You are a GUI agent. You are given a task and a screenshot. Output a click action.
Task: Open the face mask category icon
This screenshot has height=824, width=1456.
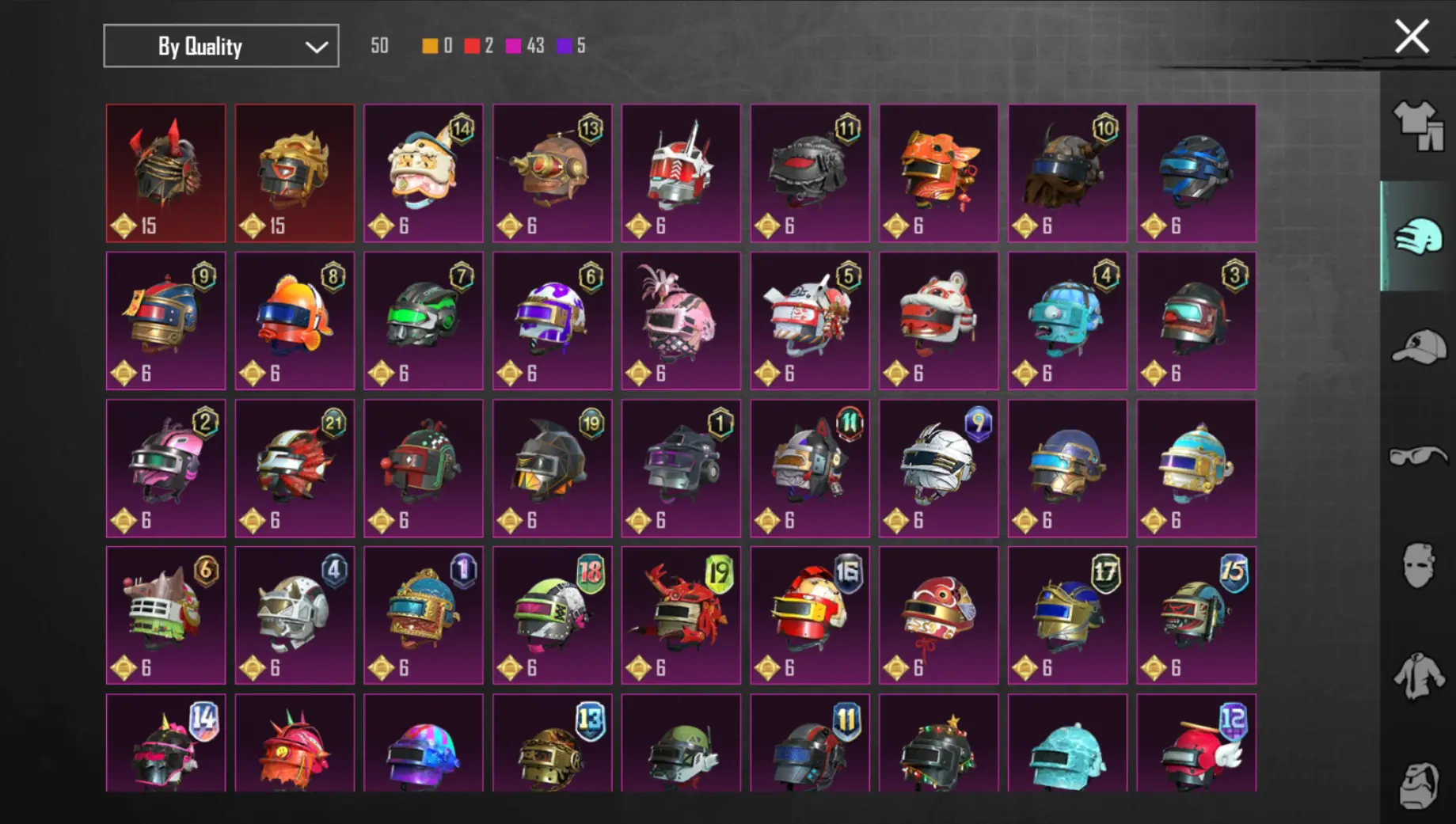point(1418,565)
